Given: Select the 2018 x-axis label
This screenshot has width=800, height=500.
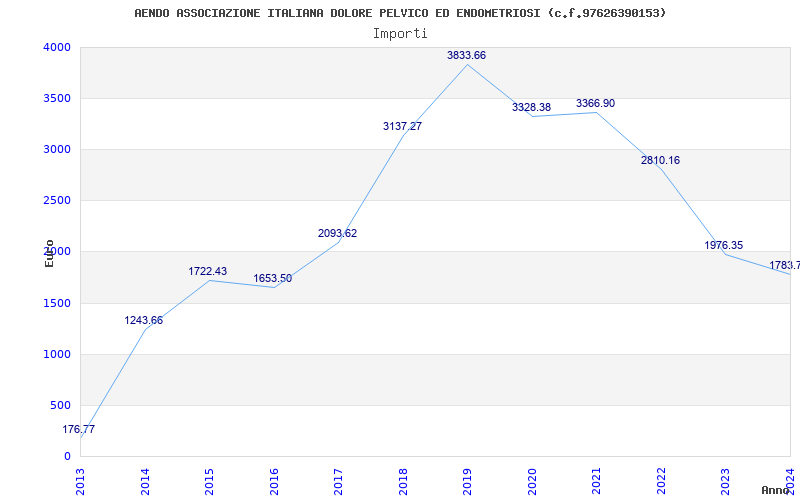Looking at the screenshot, I should click(x=403, y=481).
